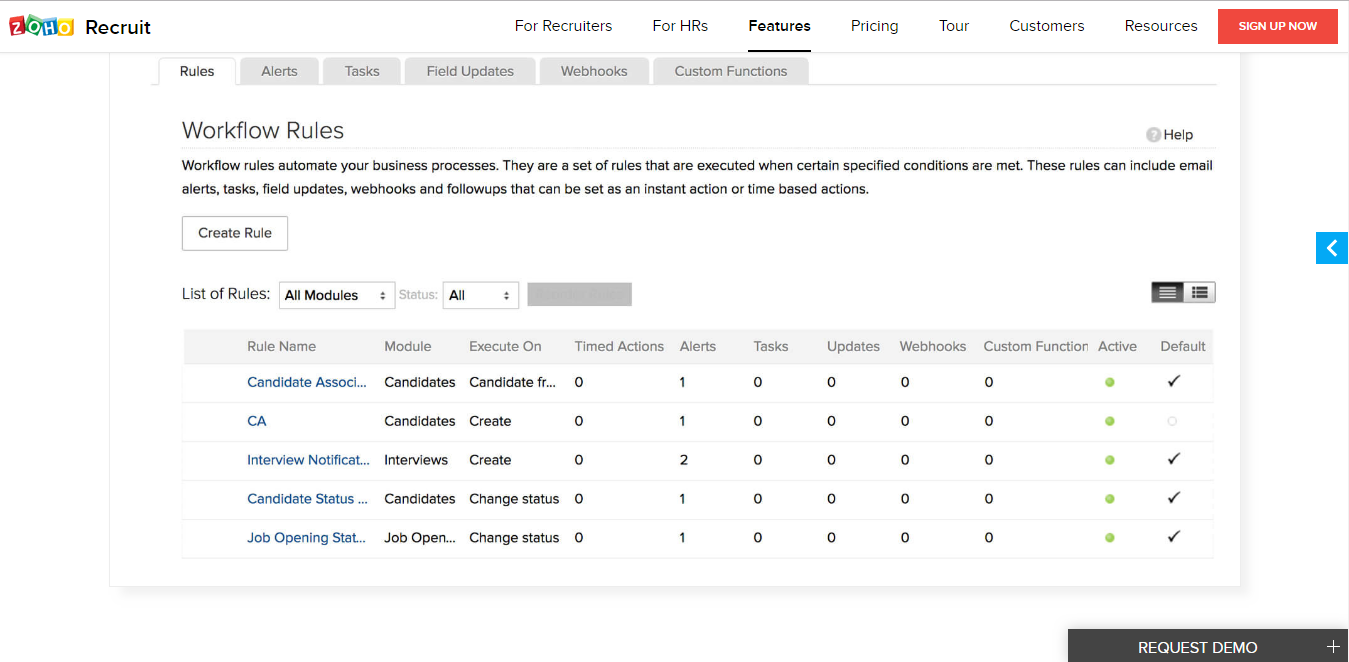Click green active dot for CA rule
Viewport: 1349px width, 662px height.
(1110, 421)
